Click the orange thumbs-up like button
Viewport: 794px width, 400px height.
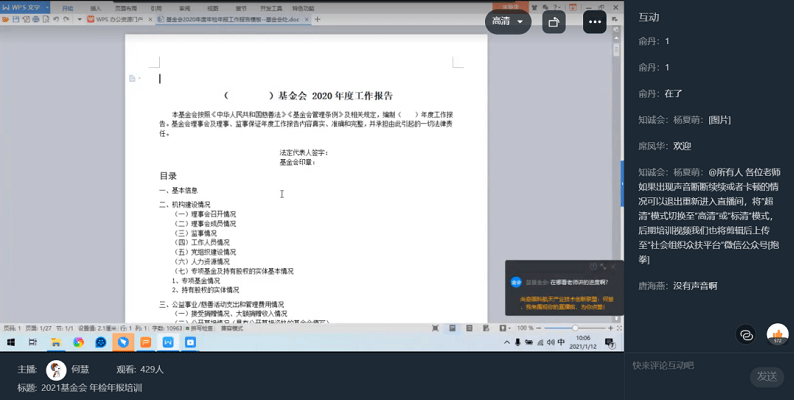777,334
